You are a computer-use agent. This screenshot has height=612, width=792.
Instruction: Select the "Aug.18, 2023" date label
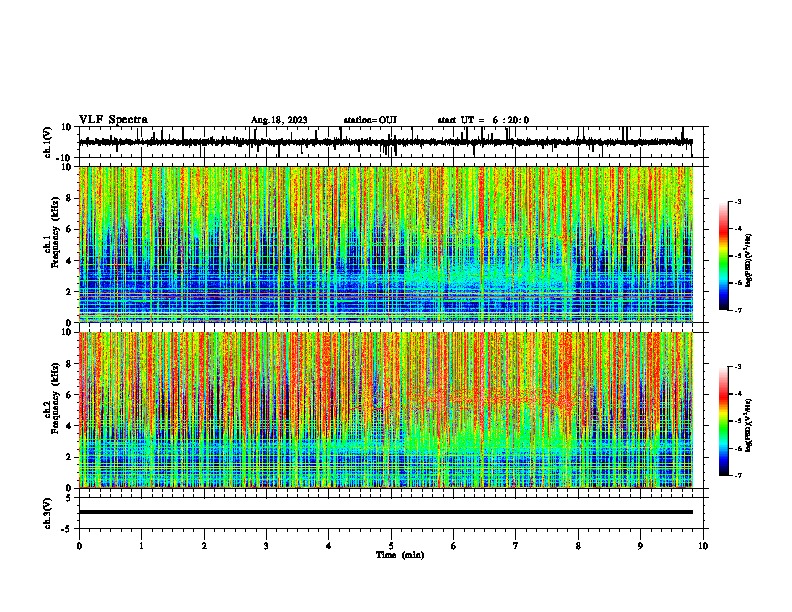tap(279, 120)
